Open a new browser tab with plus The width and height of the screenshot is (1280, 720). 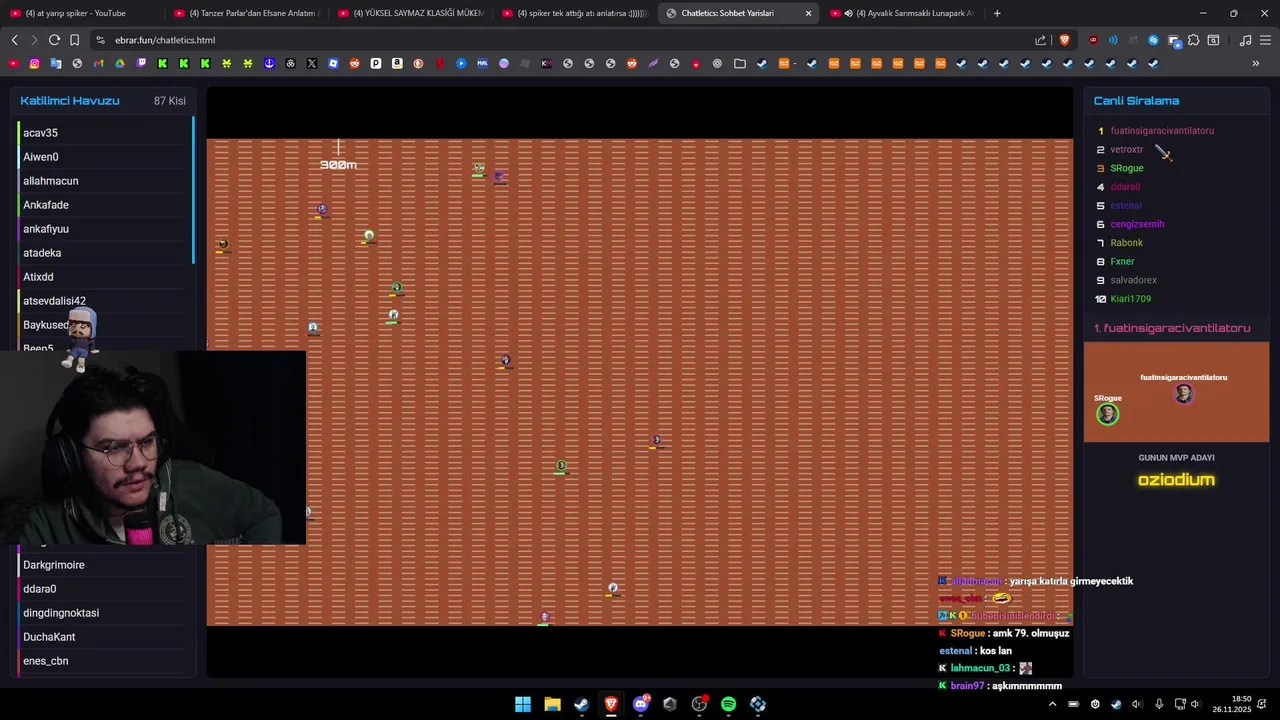pyautogui.click(x=997, y=13)
